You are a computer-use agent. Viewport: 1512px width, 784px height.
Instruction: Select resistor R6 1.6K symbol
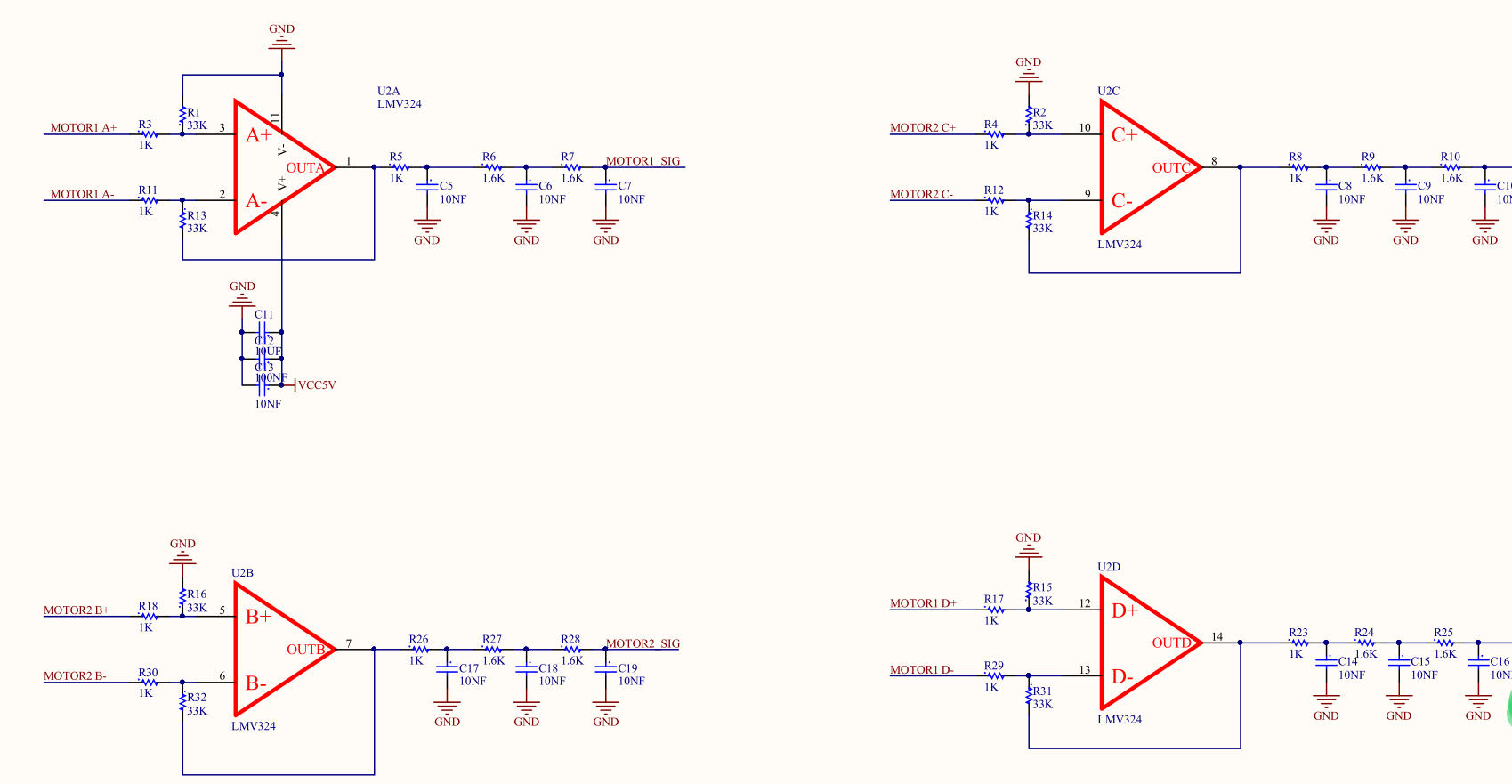(x=492, y=167)
